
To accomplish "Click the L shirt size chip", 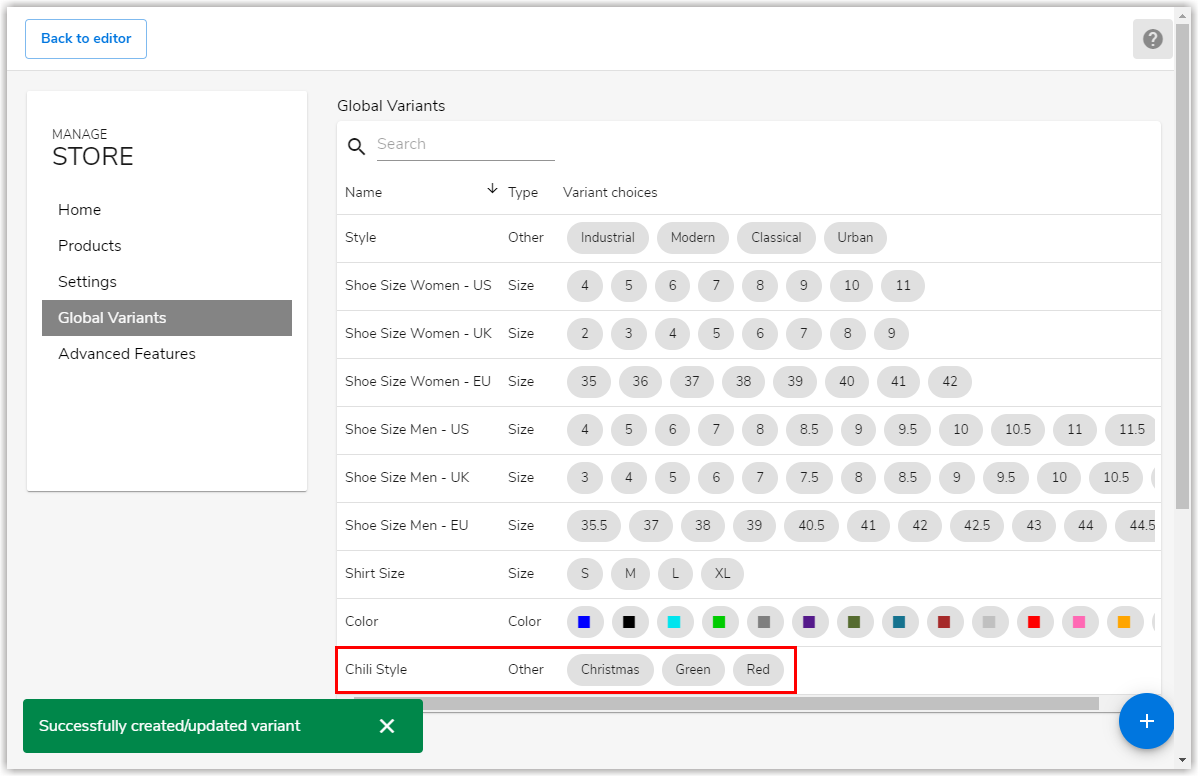I will point(675,574).
